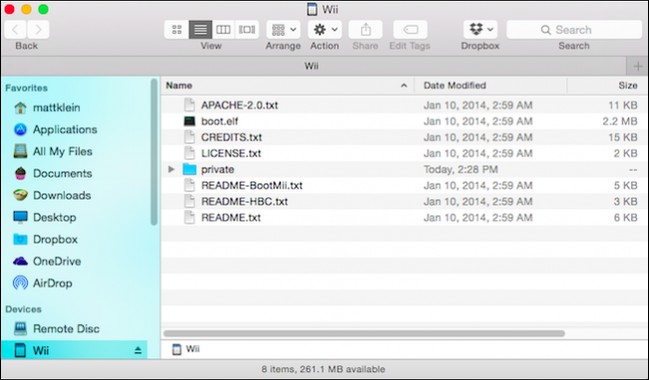Click the Wii window title icon
The height and width of the screenshot is (380, 649).
click(312, 9)
